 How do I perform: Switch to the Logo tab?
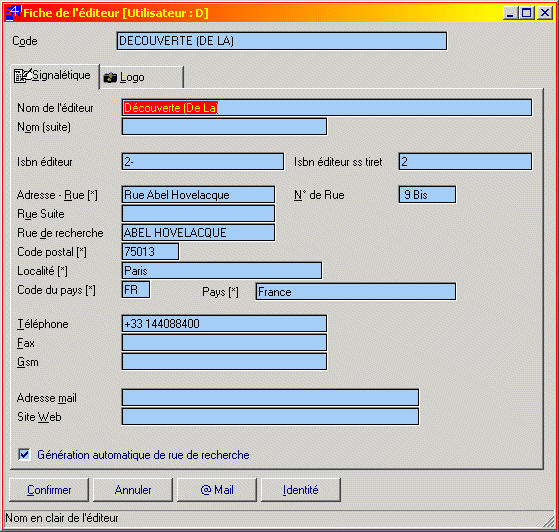142,77
